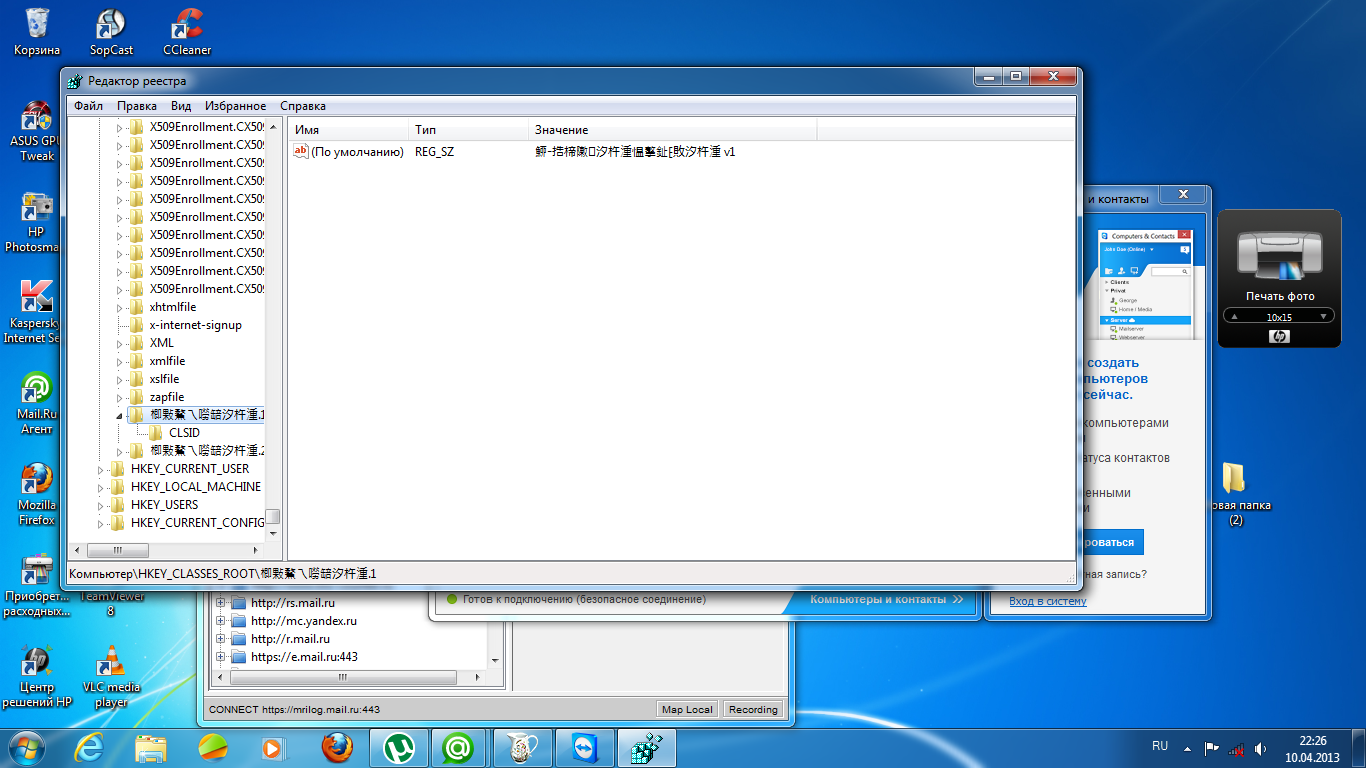Switch to Mail.Ru Agent on the taskbar
Screen dimensions: 1366x768
pos(459,747)
